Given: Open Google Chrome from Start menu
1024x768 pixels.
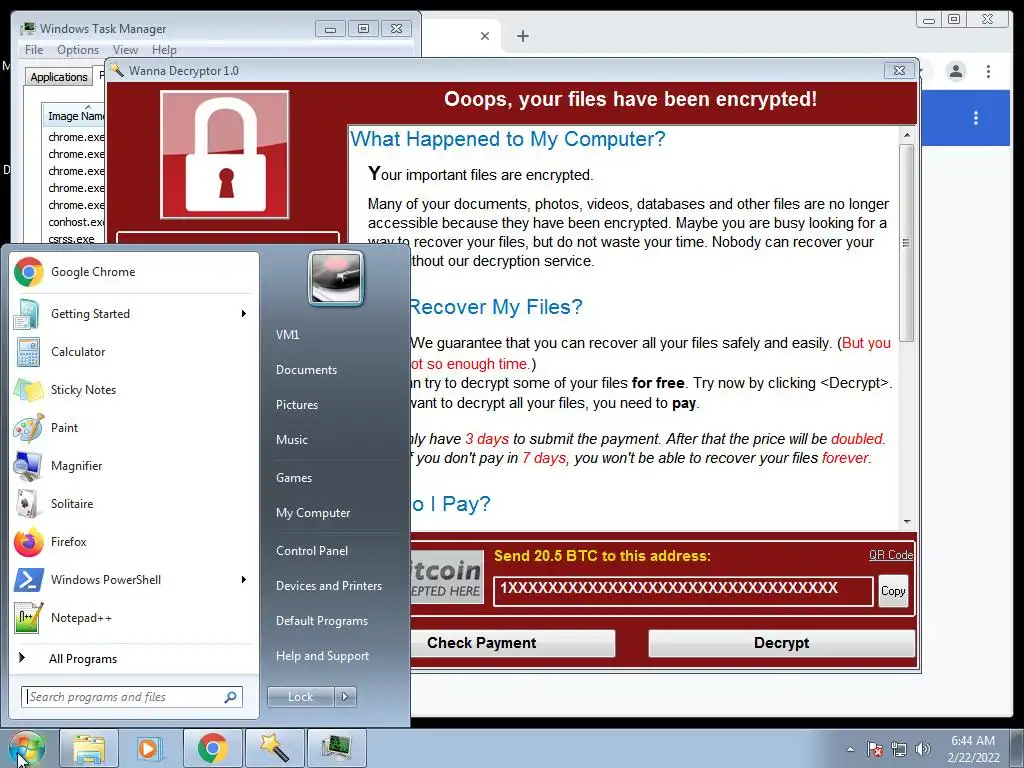Looking at the screenshot, I should click(134, 272).
